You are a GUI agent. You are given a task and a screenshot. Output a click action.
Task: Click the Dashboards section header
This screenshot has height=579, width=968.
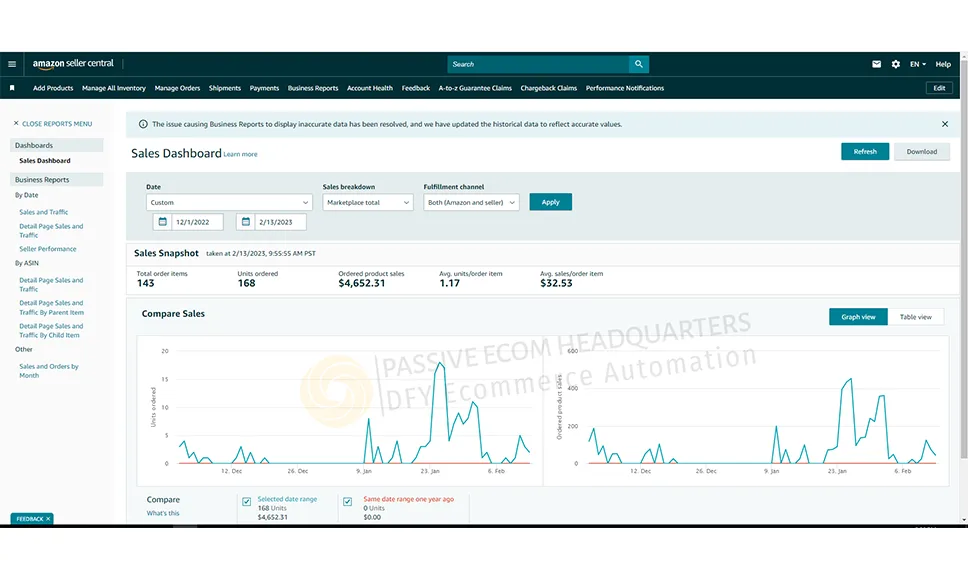point(57,145)
